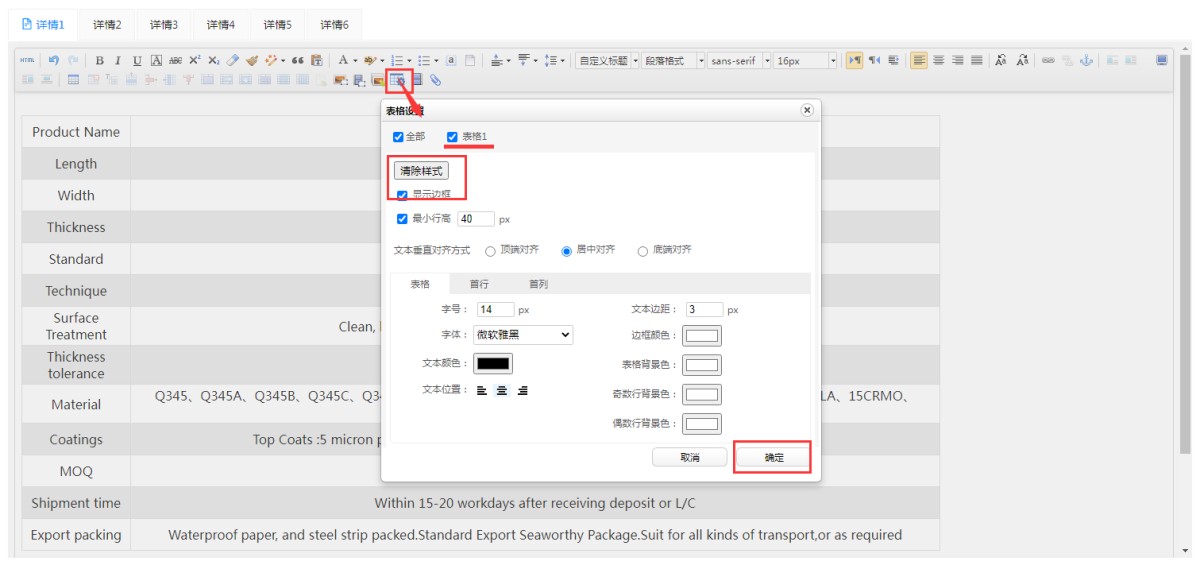Apply Strikethrough formatting
1200x569 pixels.
point(175,61)
